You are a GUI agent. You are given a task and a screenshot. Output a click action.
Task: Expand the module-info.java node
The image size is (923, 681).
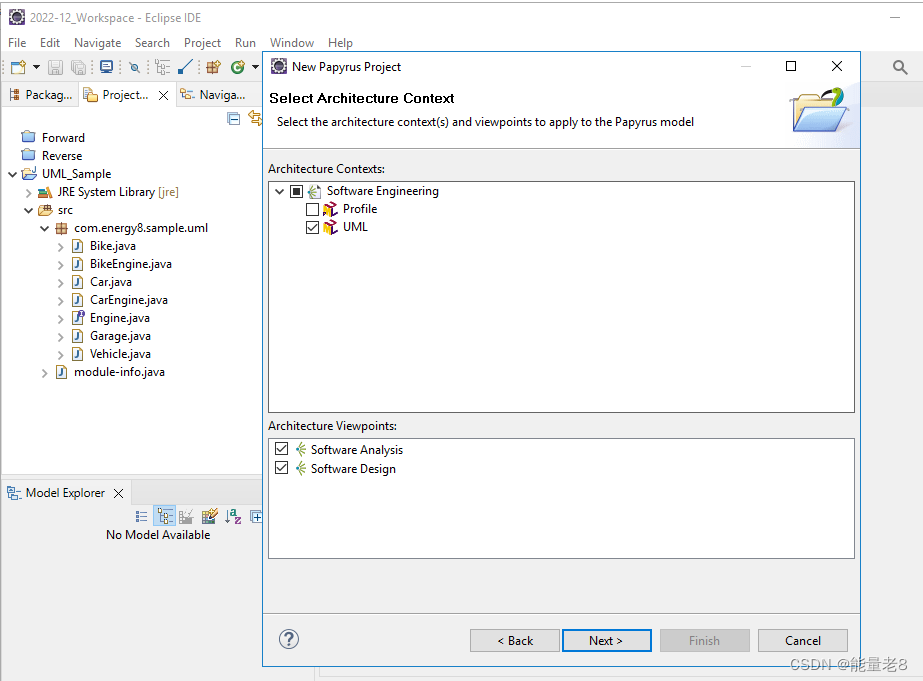point(44,373)
